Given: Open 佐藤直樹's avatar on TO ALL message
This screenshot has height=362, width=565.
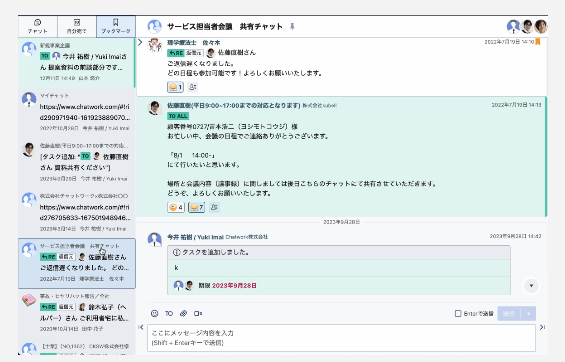Looking at the screenshot, I should click(155, 108).
